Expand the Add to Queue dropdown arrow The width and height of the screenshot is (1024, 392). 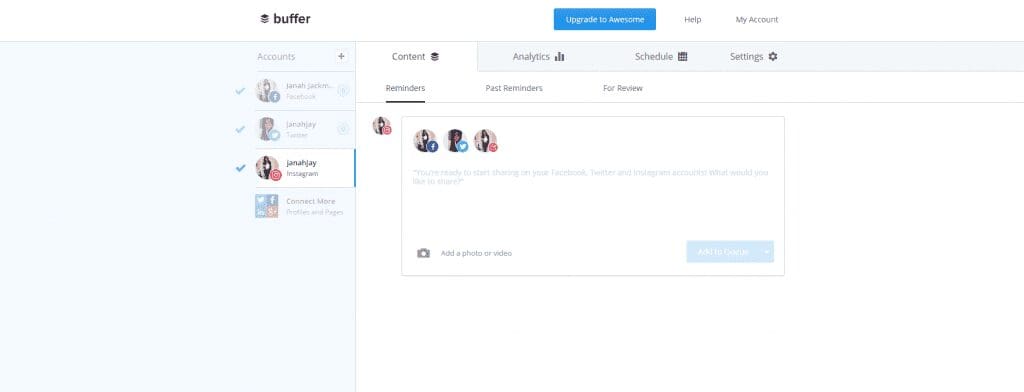point(767,252)
